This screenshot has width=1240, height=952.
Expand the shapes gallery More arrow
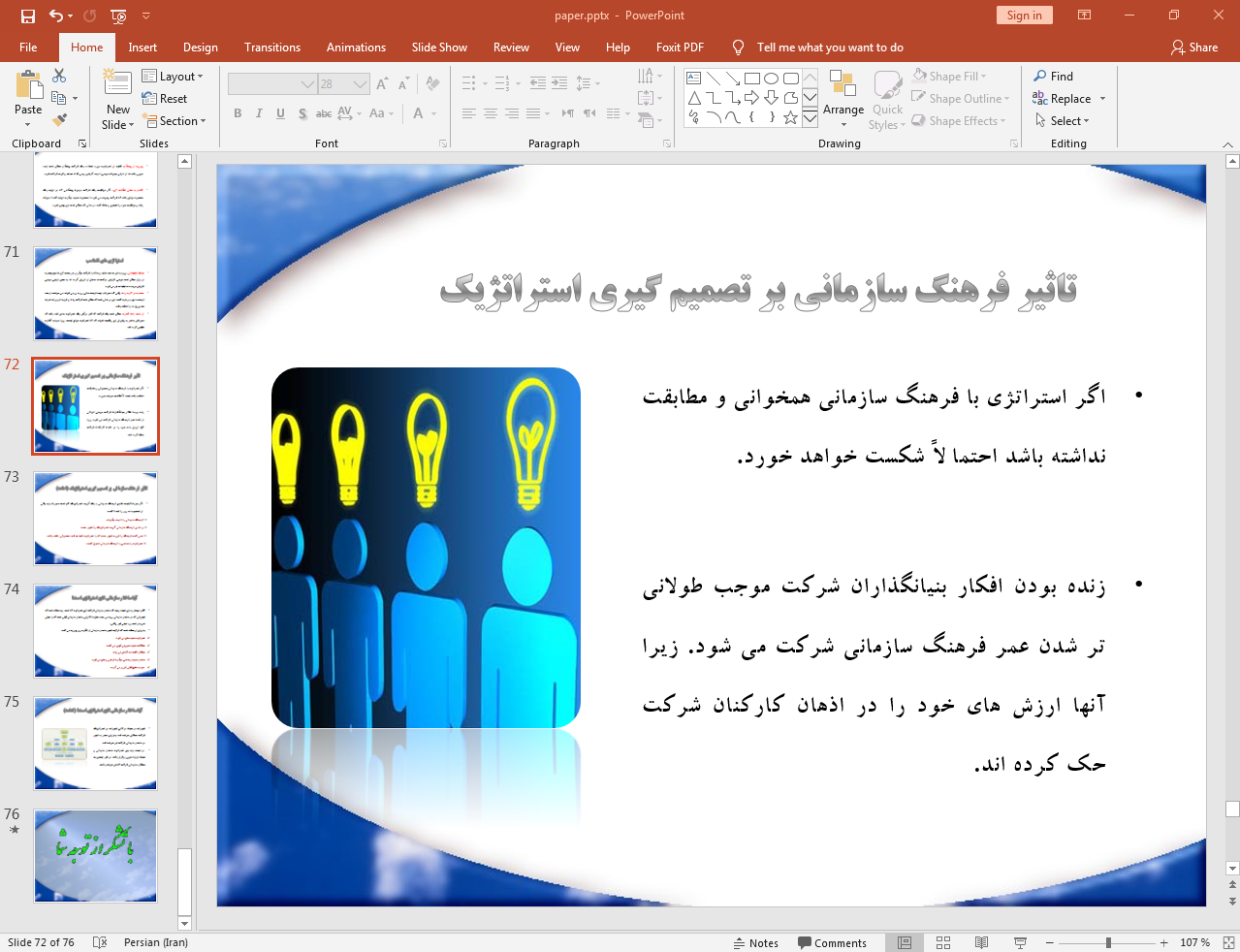tap(810, 117)
